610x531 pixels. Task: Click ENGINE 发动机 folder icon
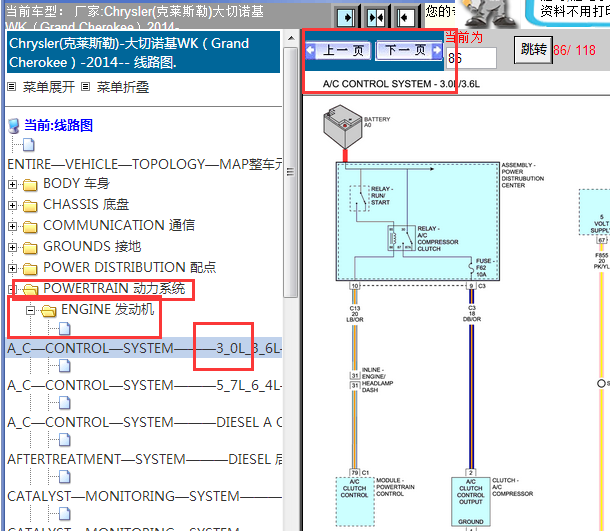48,310
